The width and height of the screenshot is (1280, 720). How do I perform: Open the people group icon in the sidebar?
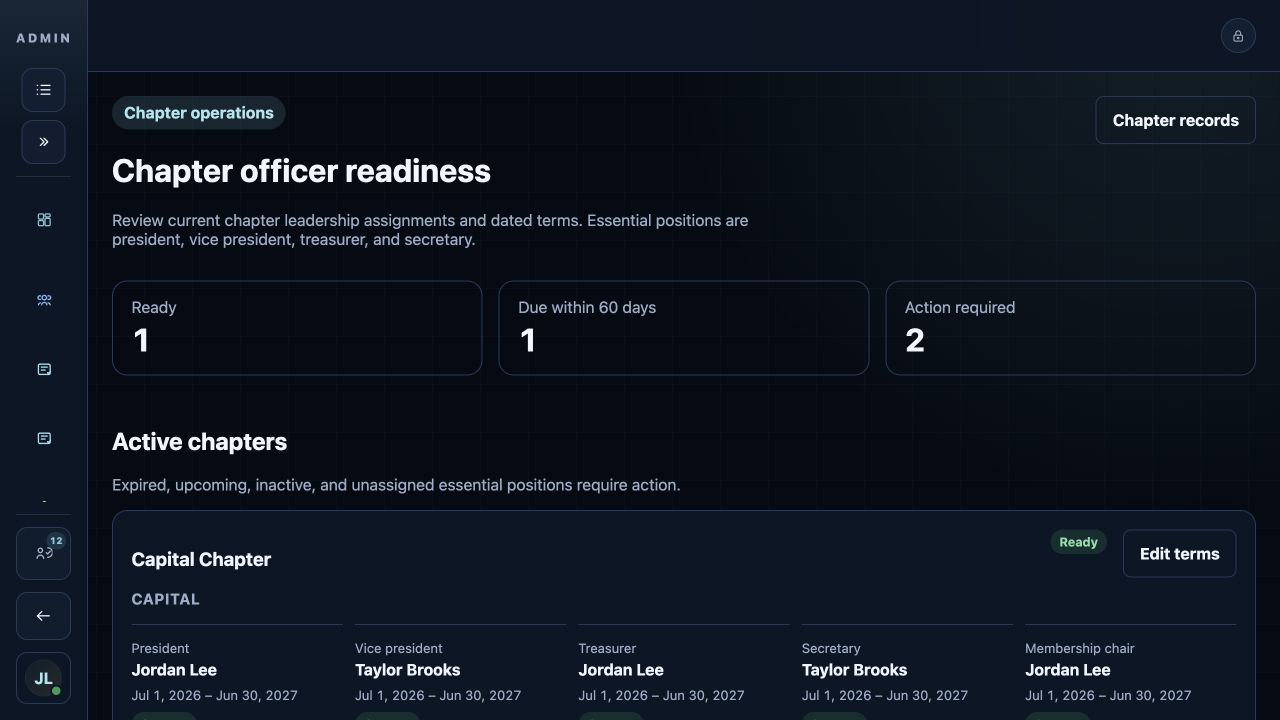44,300
